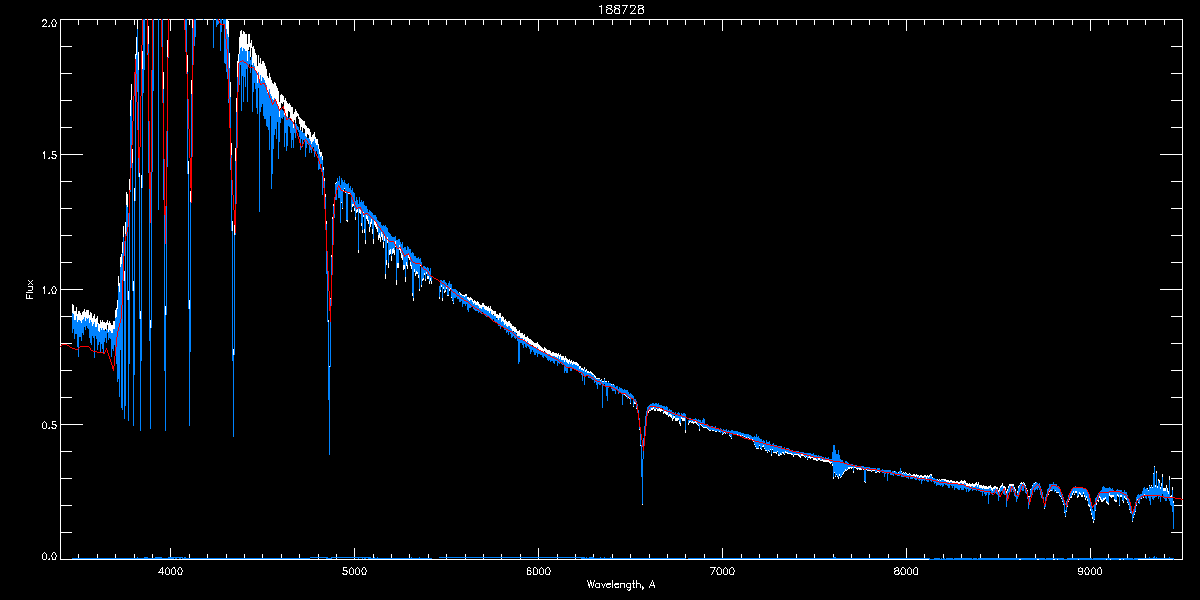This screenshot has width=1200, height=600.
Task: Click the "0.5" flux tick label
Action: click(47, 424)
